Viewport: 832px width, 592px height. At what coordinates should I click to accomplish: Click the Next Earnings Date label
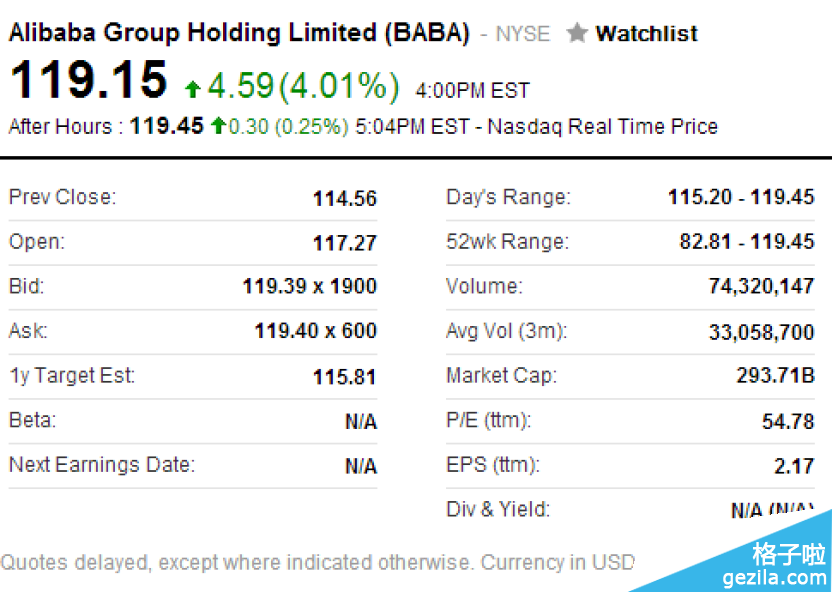pyautogui.click(x=102, y=465)
